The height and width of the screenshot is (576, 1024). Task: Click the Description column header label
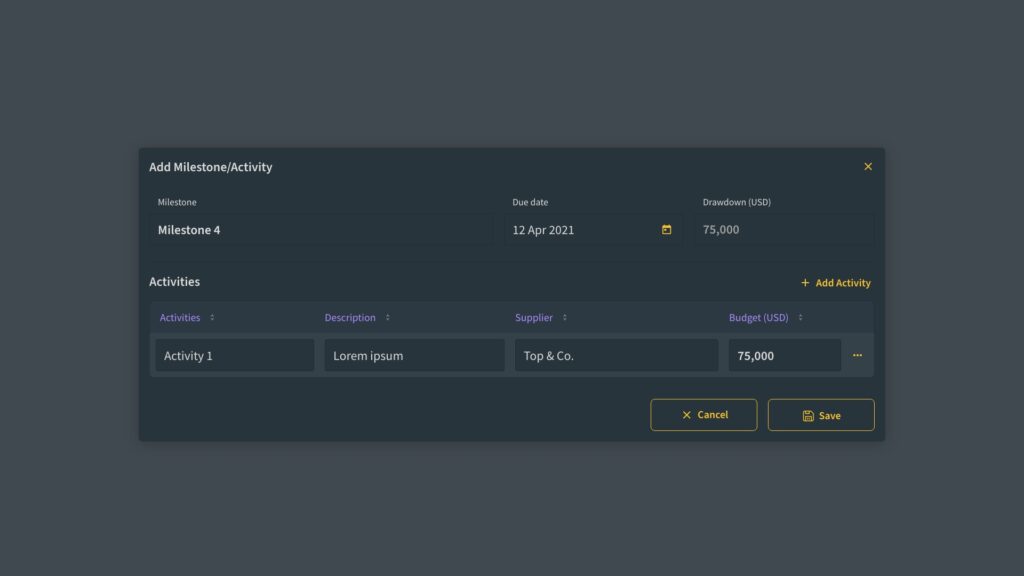point(350,318)
